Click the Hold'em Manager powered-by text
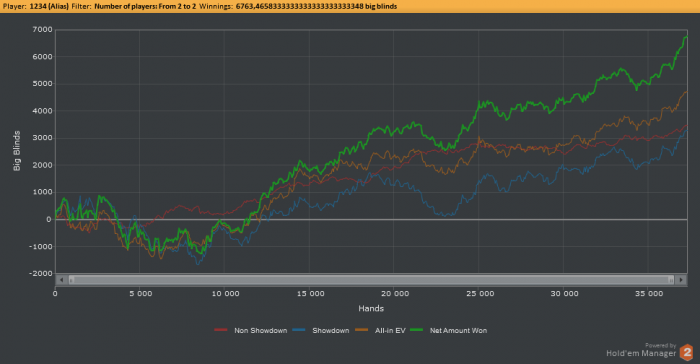The width and height of the screenshot is (700, 364). tap(641, 350)
